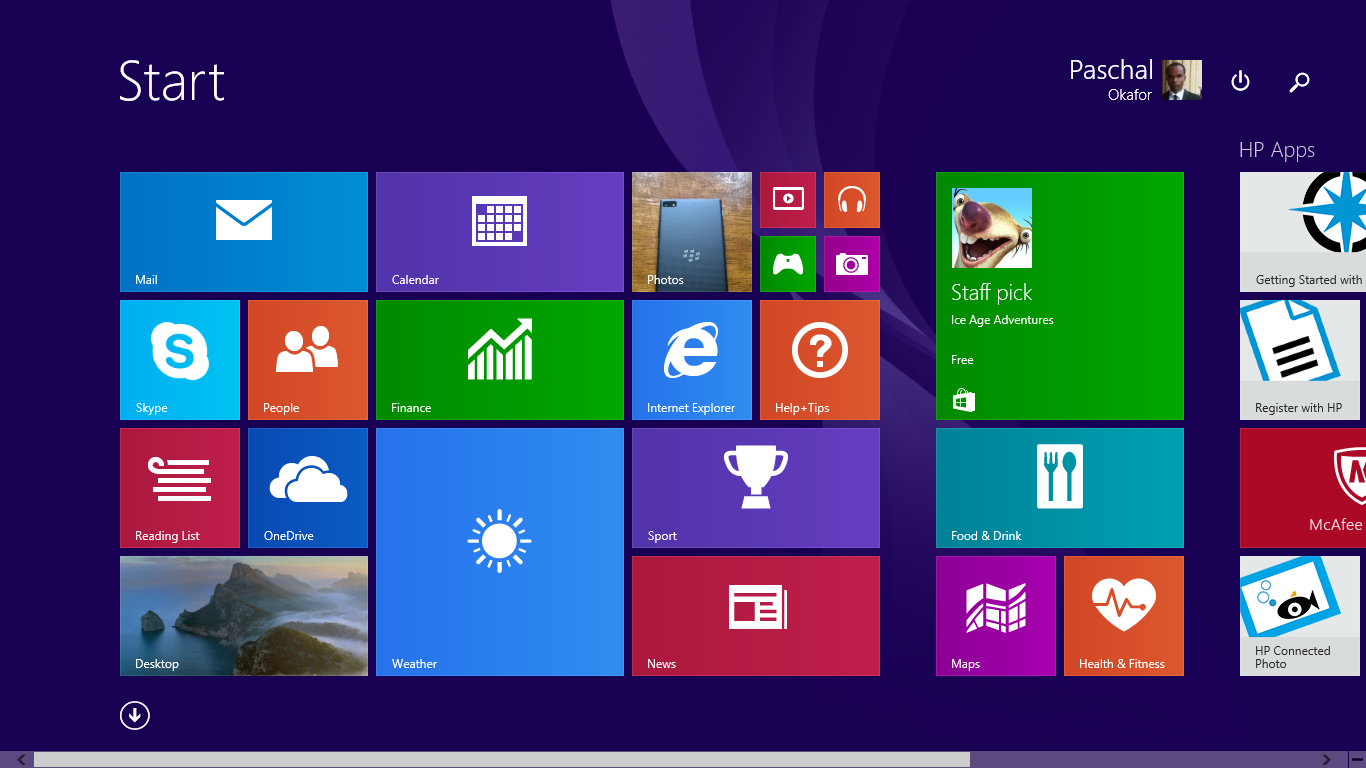Launch Internet Explorer tile

692,360
